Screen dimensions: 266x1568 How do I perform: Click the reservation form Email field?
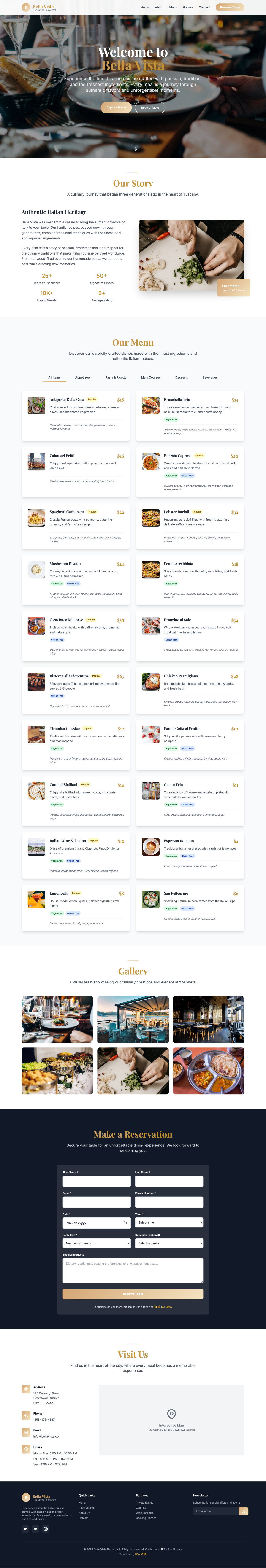coord(97,1202)
